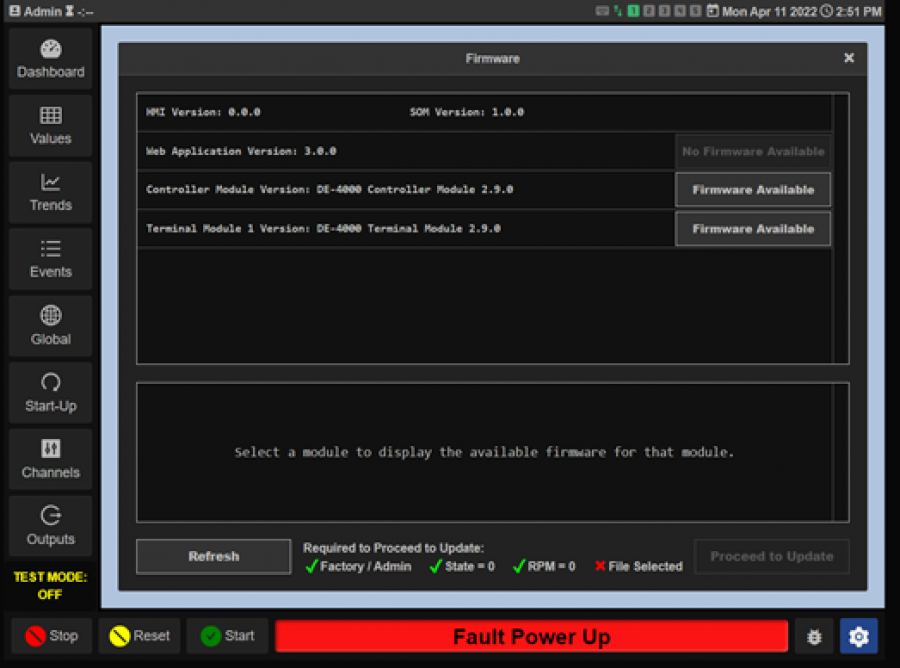Open the Dashboard gauge icon

tap(50, 58)
